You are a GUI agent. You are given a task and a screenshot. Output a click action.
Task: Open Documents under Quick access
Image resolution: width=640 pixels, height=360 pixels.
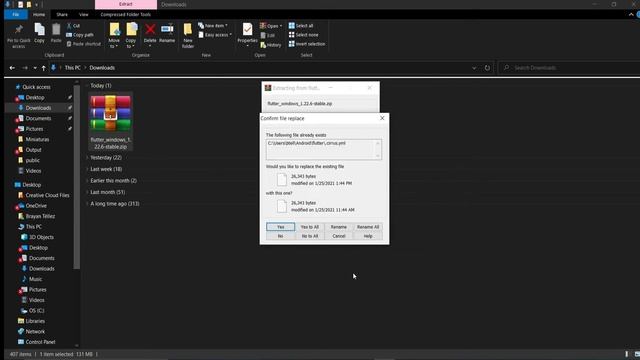pyautogui.click(x=38, y=118)
